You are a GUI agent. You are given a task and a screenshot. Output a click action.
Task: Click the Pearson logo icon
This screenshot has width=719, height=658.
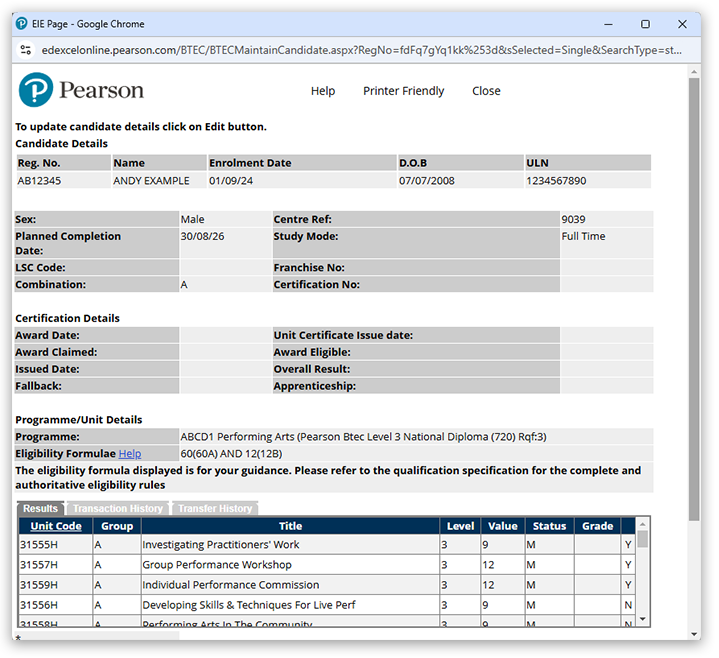point(36,90)
